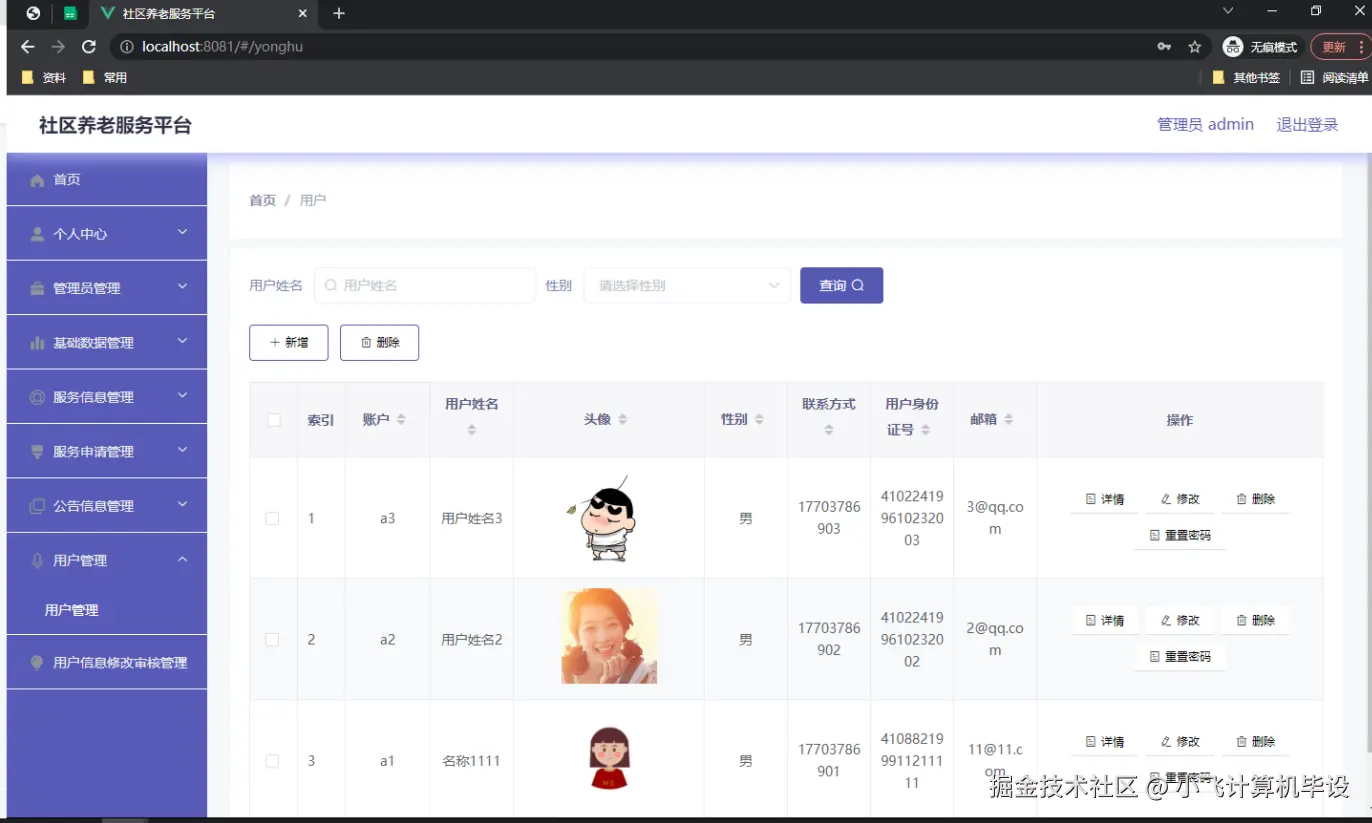Click the person icon beside 个人中心
This screenshot has height=823, width=1372.
coord(35,233)
